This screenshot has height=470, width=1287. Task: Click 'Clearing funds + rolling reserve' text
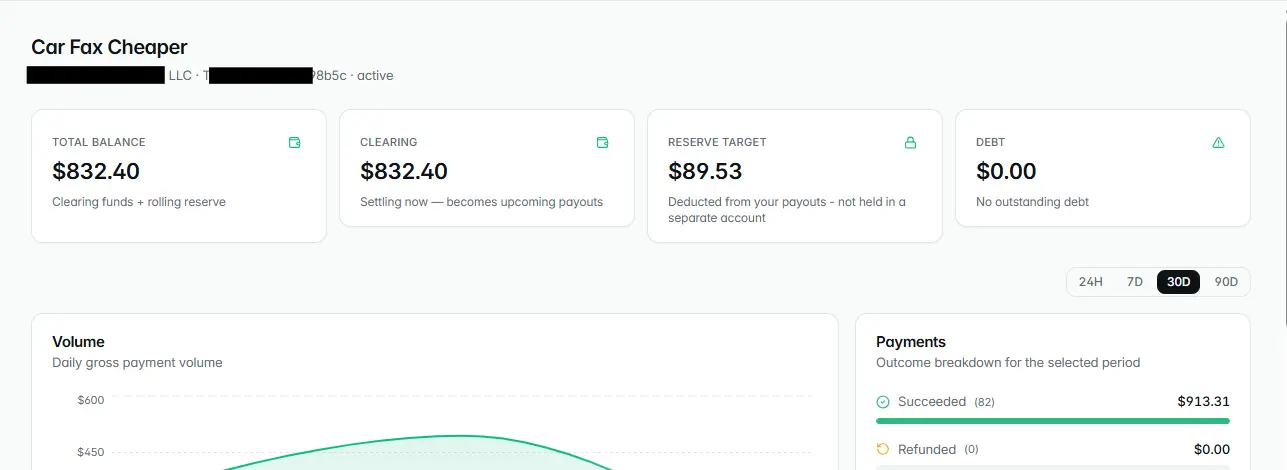139,202
